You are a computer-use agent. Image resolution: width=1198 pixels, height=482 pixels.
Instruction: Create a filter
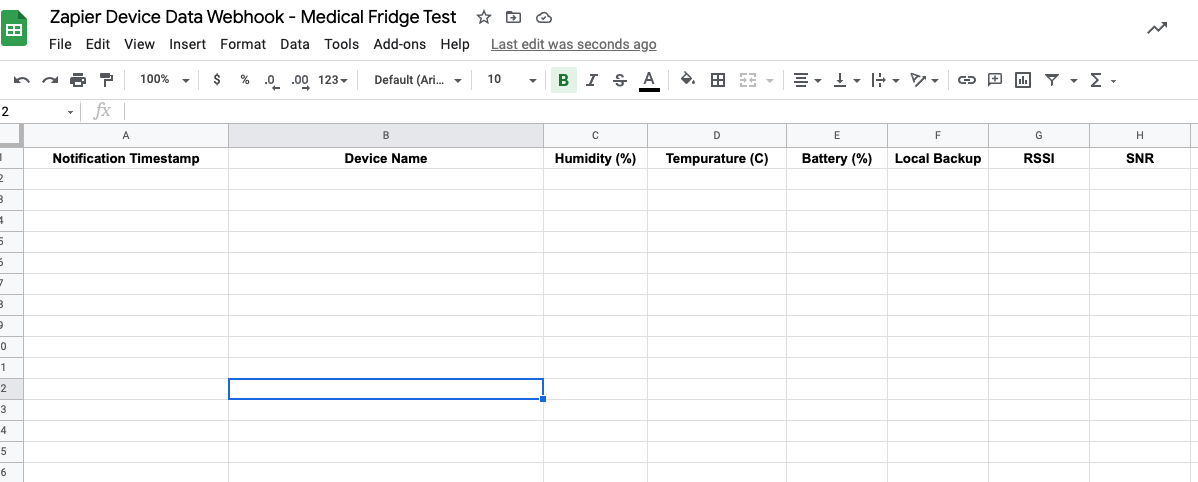pos(1052,79)
